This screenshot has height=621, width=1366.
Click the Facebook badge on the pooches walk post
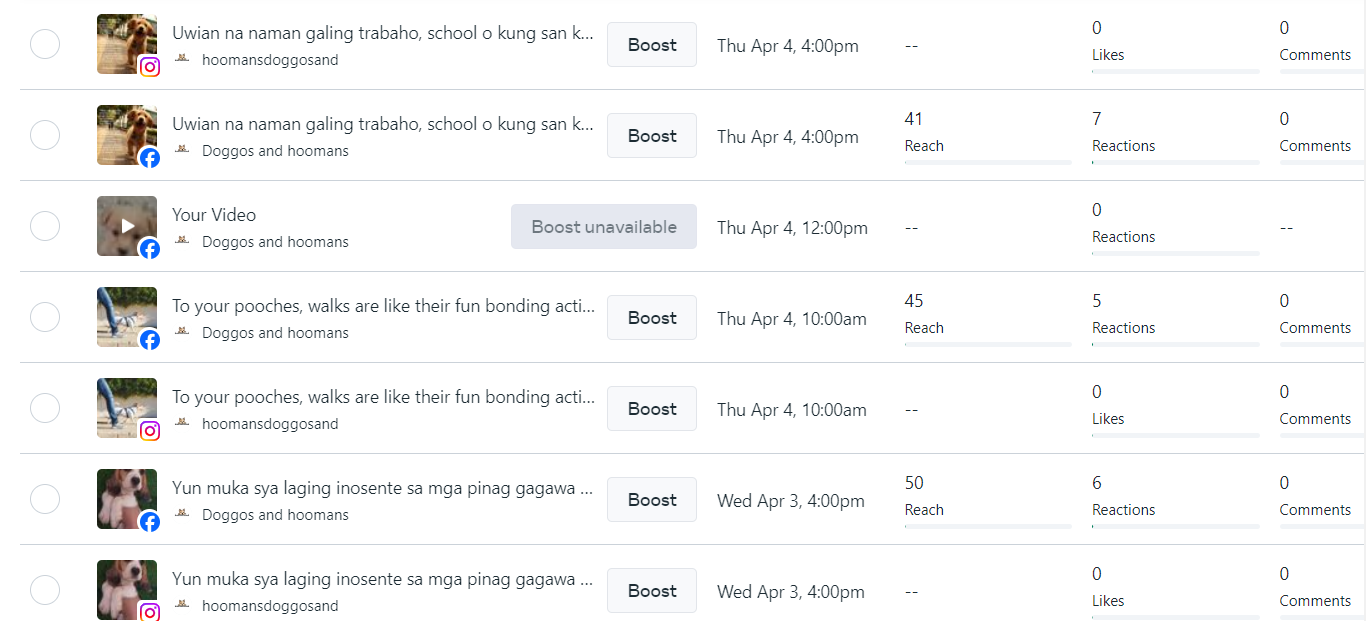click(150, 340)
